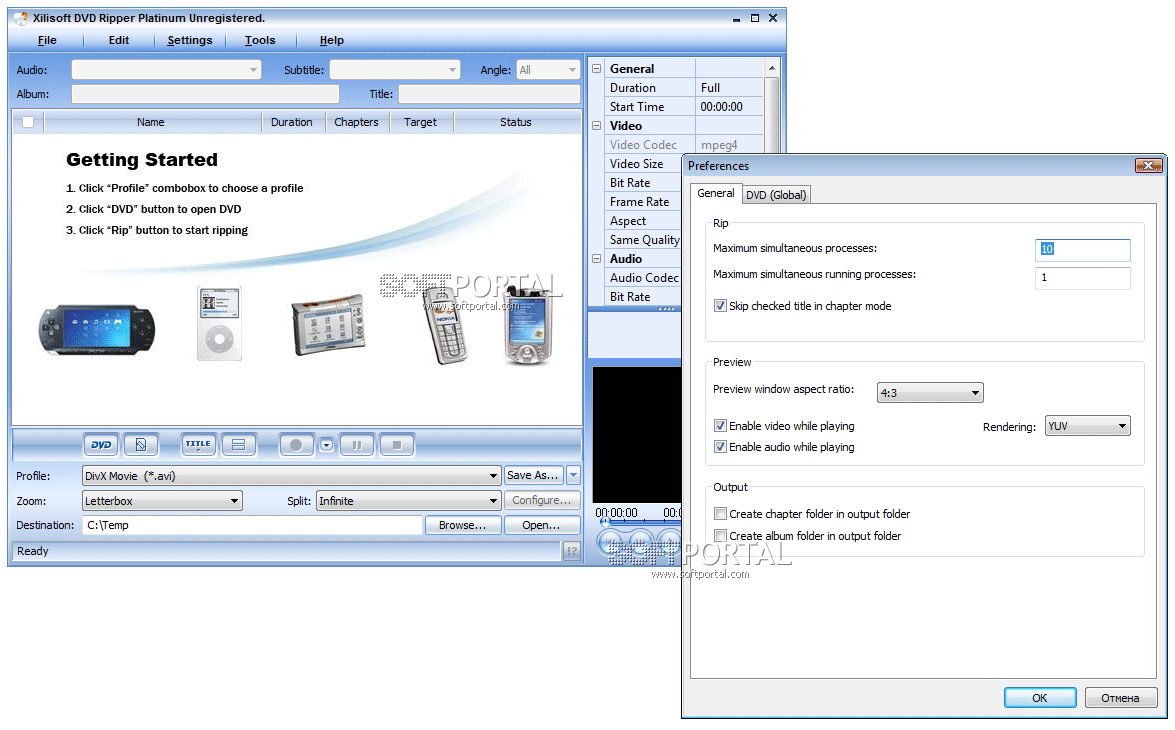Click the Title text field
The image size is (1175, 730).
(489, 94)
